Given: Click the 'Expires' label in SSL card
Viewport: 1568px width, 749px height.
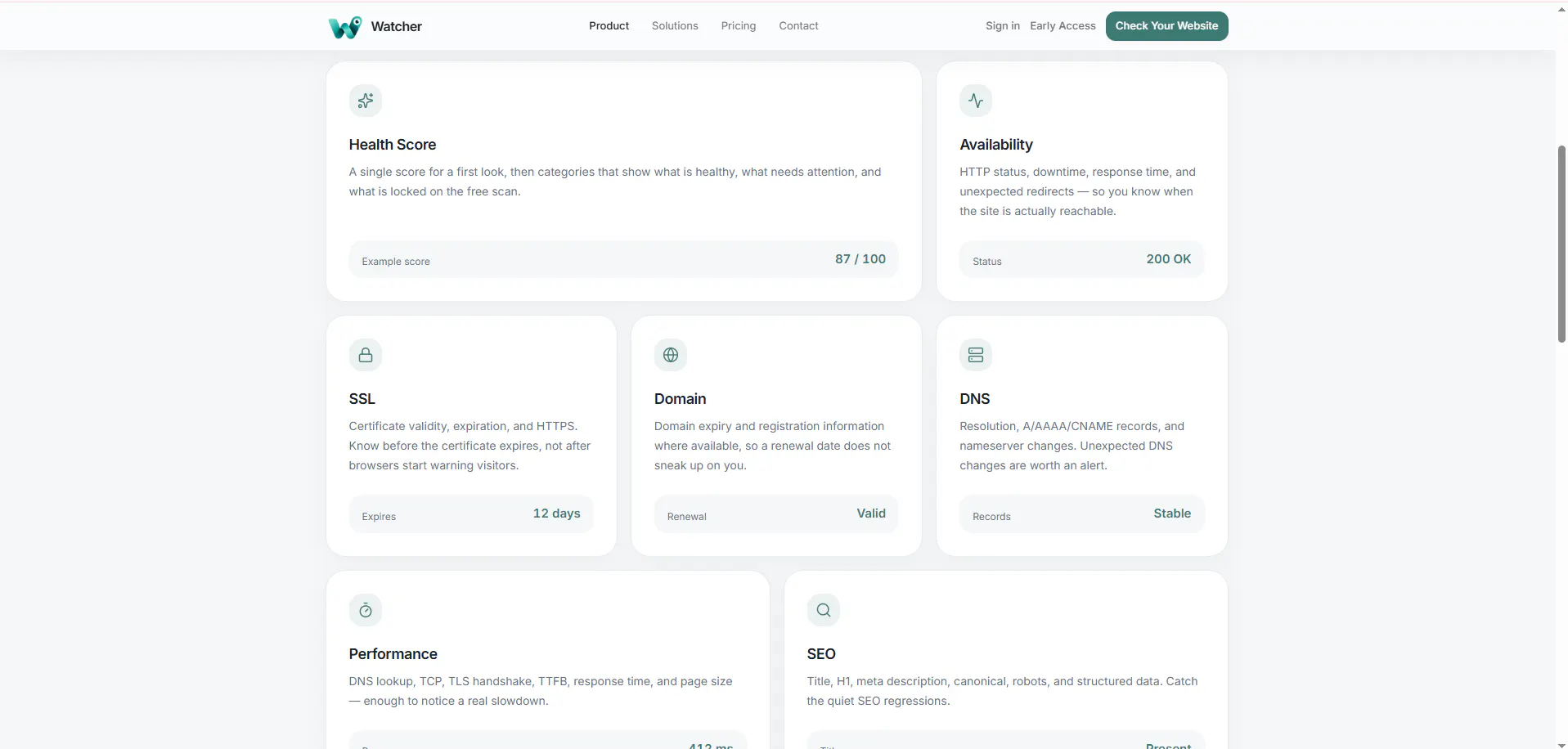Looking at the screenshot, I should point(379,517).
